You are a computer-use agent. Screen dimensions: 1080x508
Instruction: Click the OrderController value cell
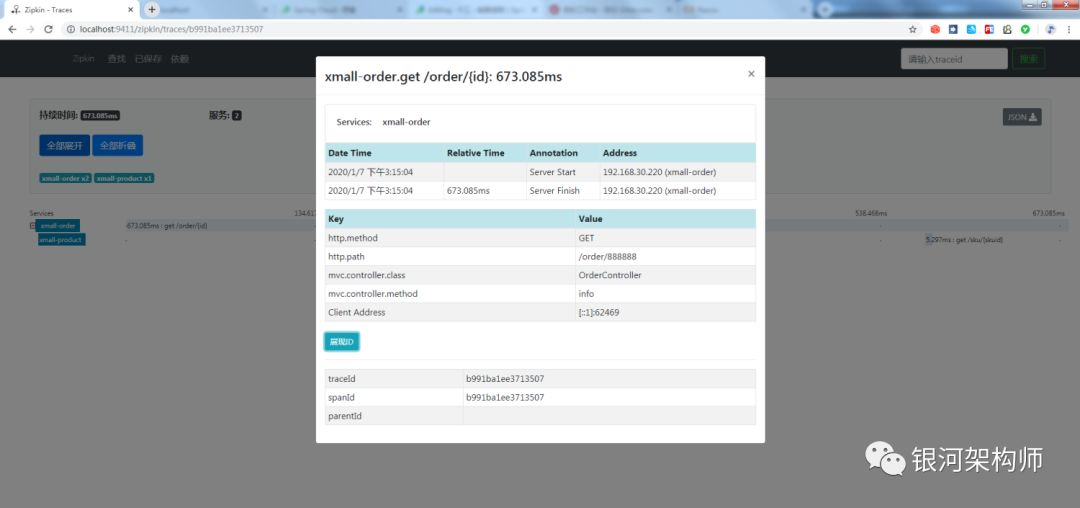pyautogui.click(x=665, y=275)
